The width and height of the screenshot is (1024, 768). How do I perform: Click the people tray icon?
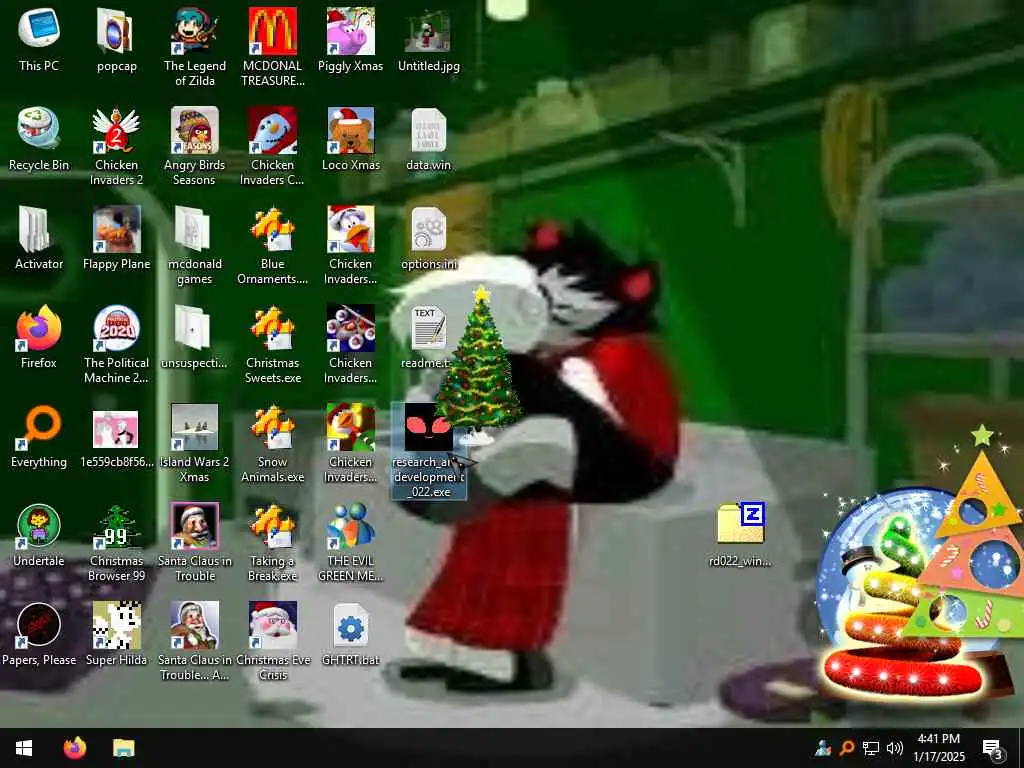[x=823, y=748]
